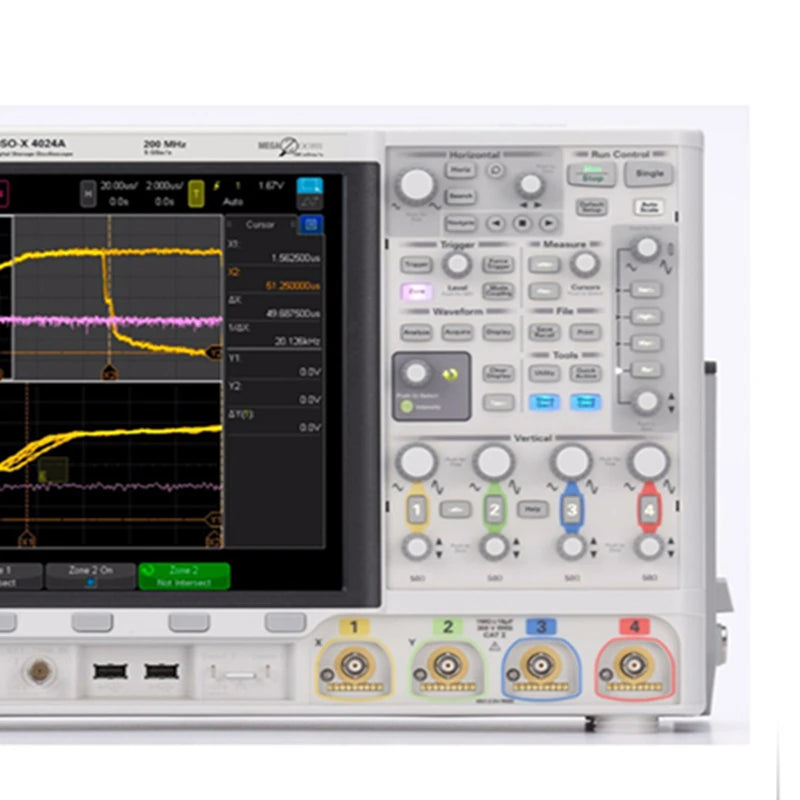
Task: Push the Search button in Horizontal section
Action: click(x=460, y=196)
